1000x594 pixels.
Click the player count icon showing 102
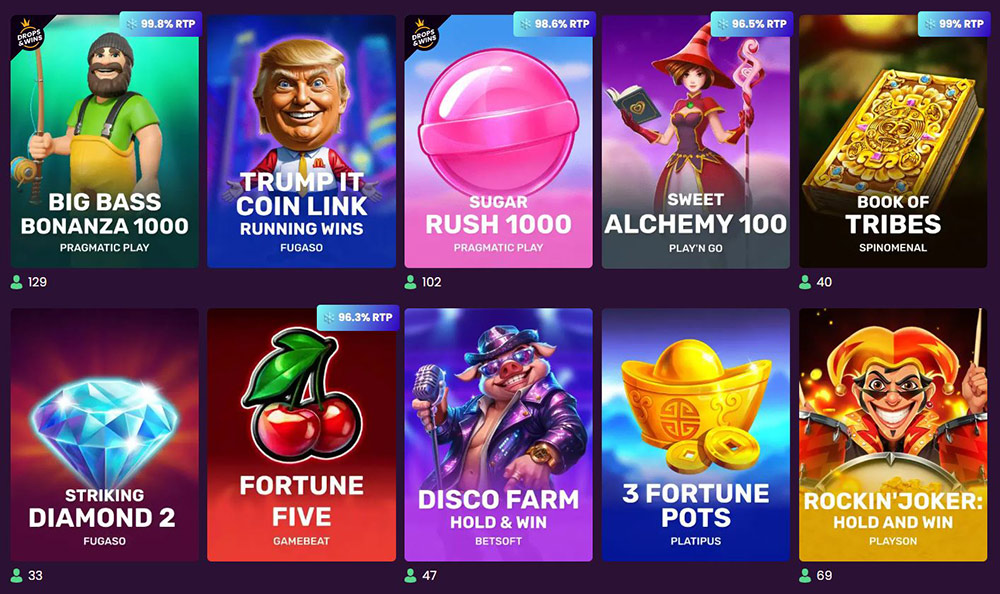(411, 282)
